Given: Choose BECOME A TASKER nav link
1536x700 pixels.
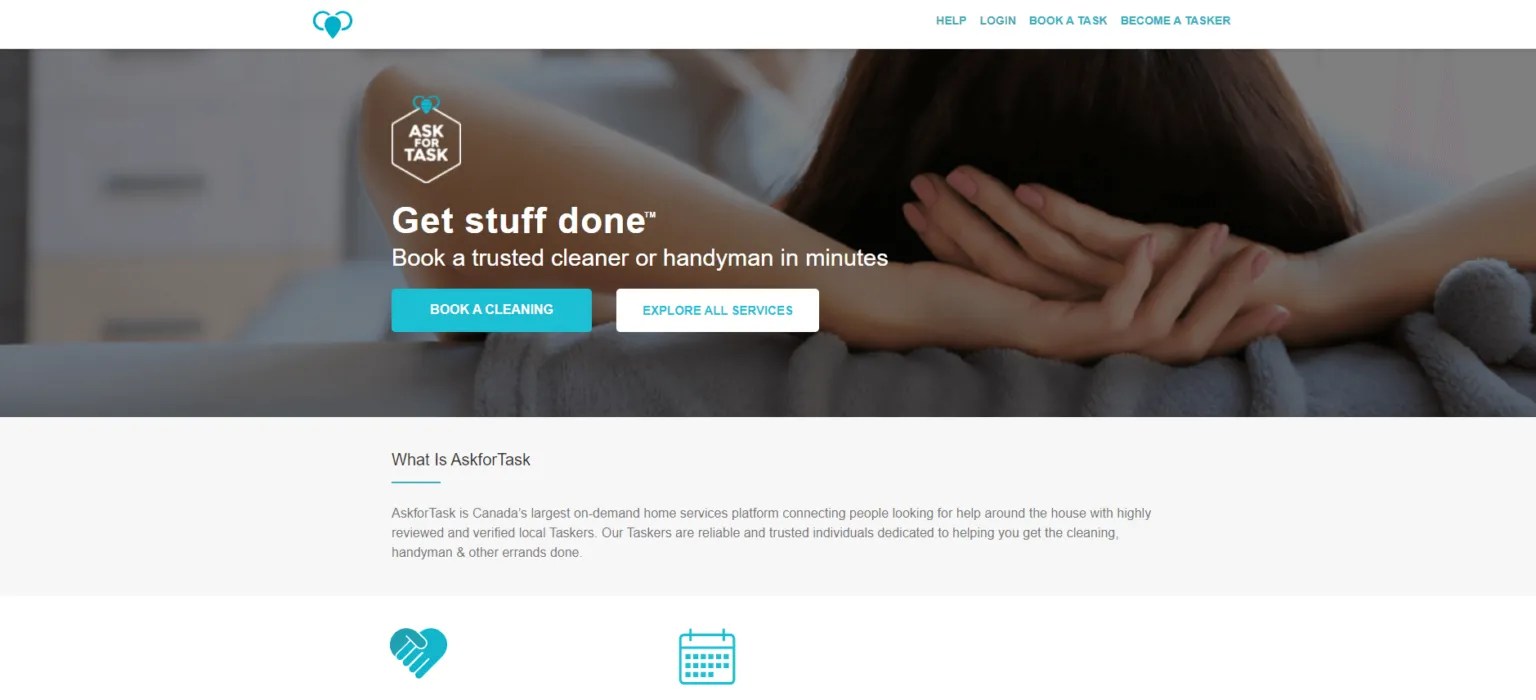Looking at the screenshot, I should pos(1175,21).
